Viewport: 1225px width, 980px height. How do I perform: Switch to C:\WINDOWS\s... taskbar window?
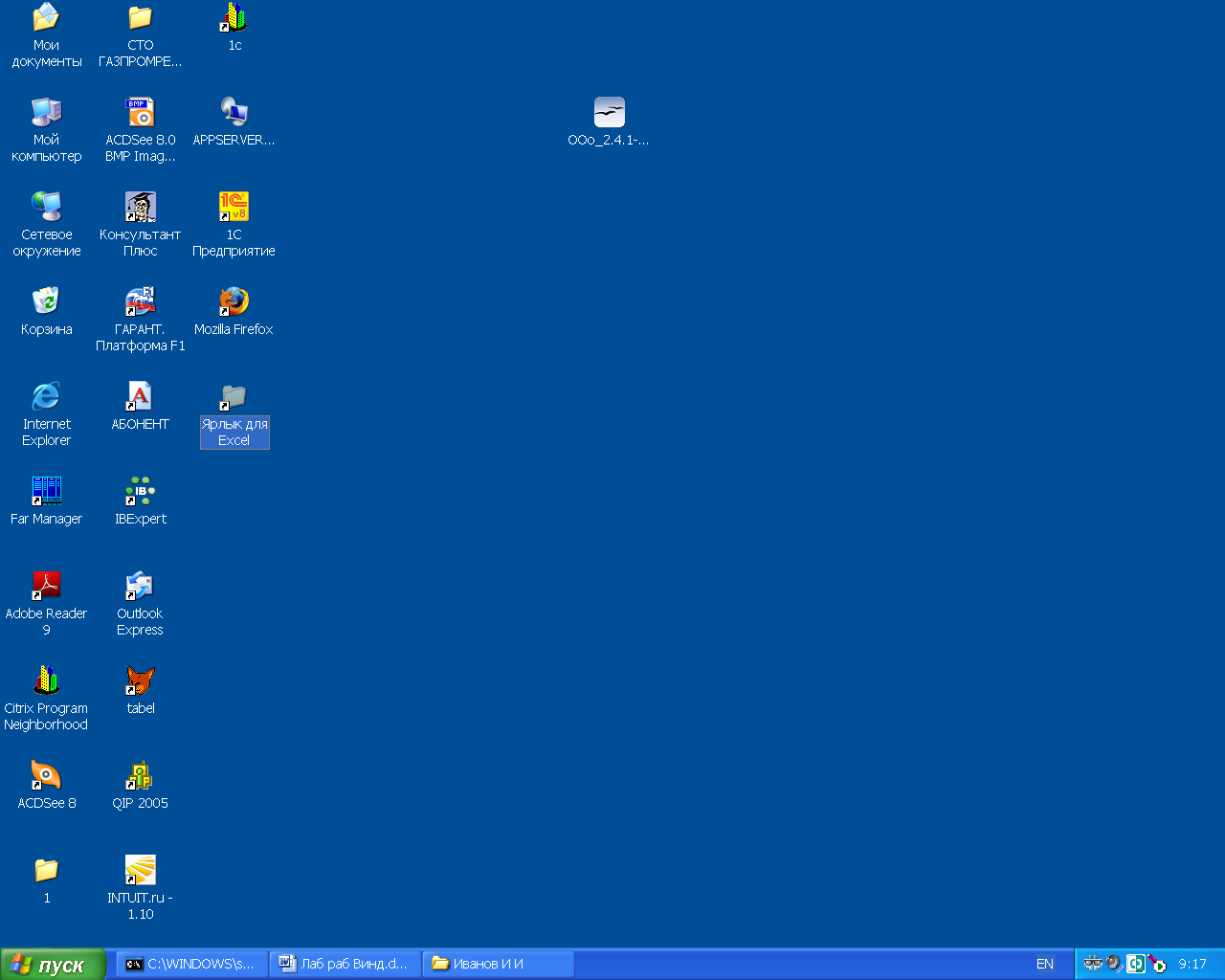point(192,965)
